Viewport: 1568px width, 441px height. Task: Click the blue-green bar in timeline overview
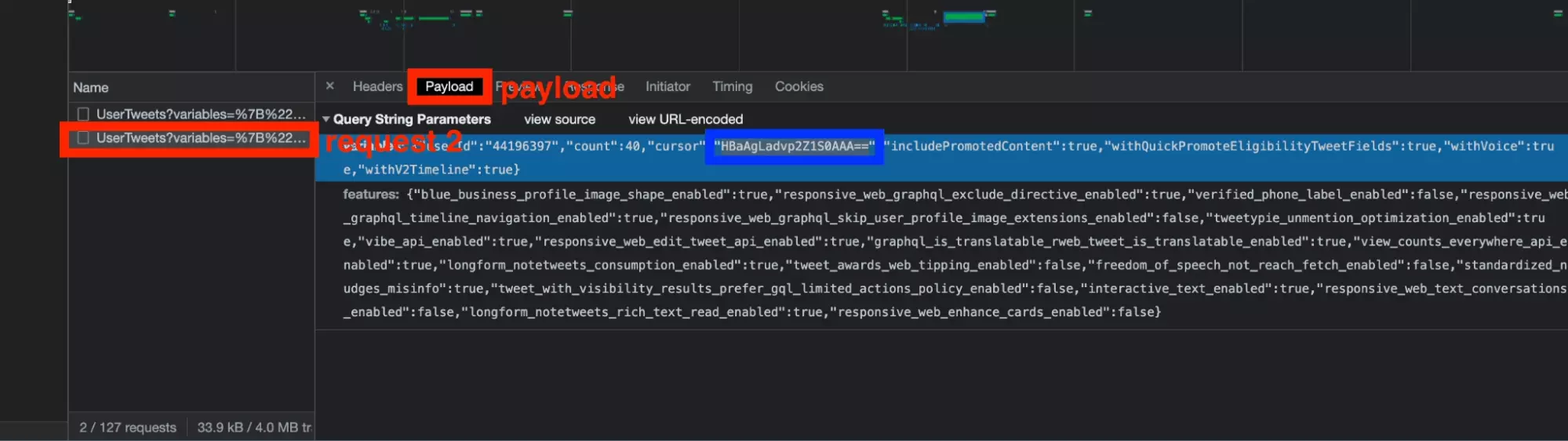(x=963, y=16)
